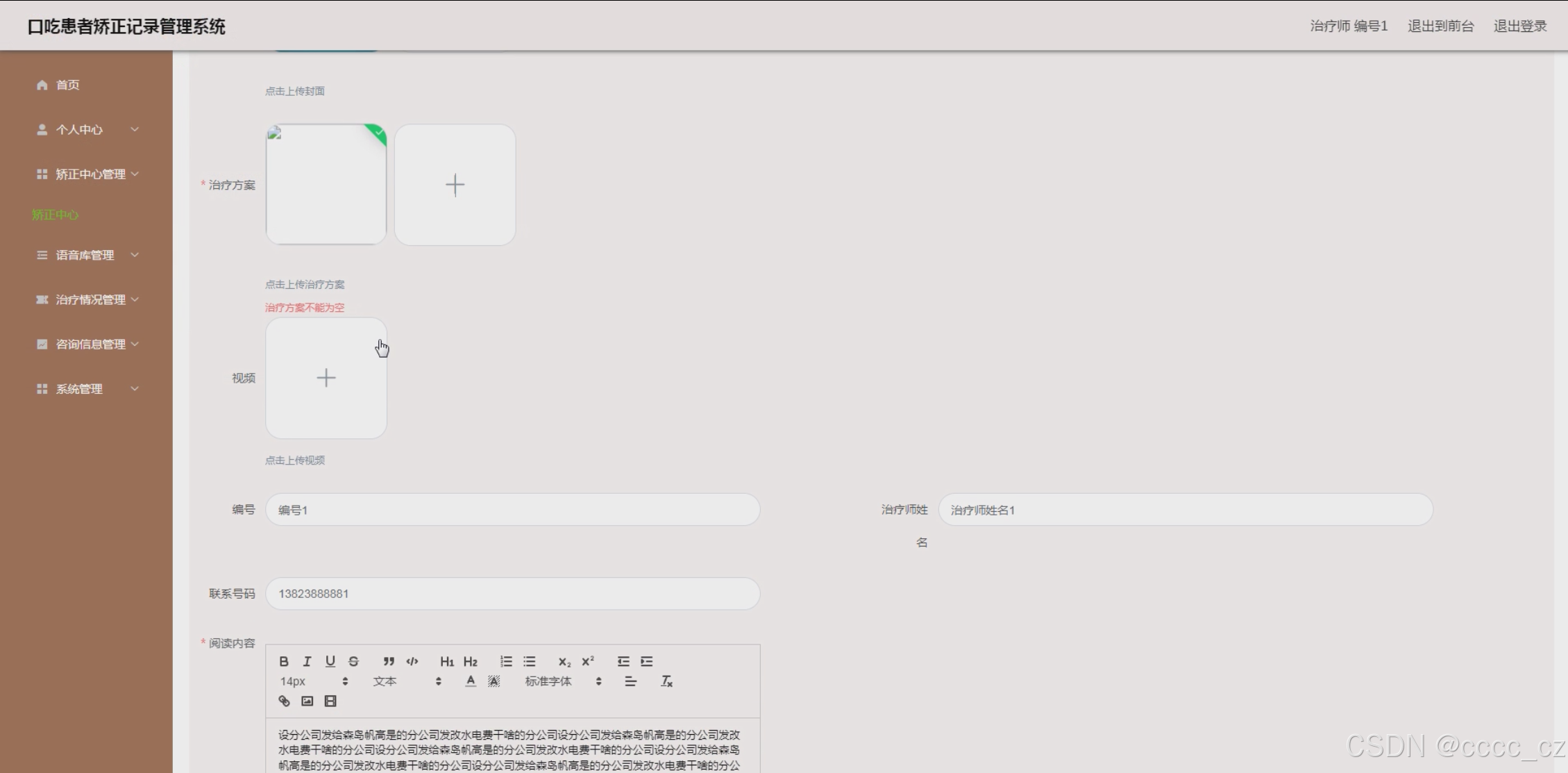Apply ordered list formatting

(x=506, y=661)
